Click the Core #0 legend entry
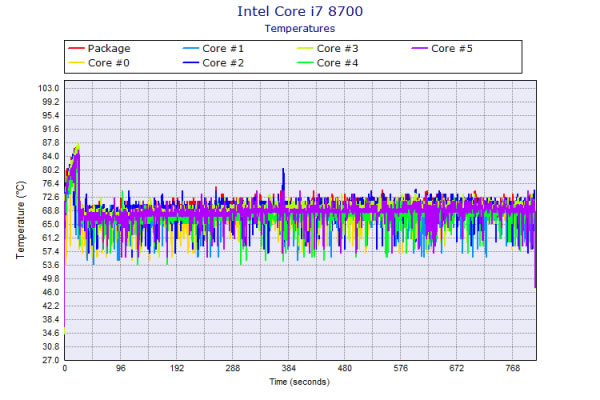 point(99,63)
